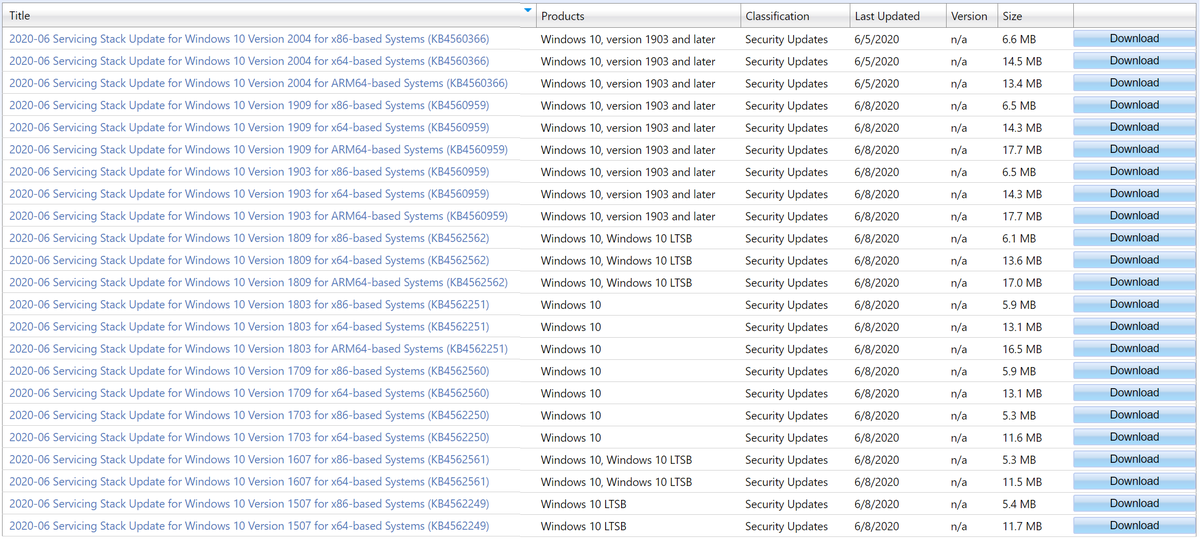The height and width of the screenshot is (539, 1200).
Task: Open the Version 1809 ARM64 KB4562562 update link
Action: (x=258, y=282)
